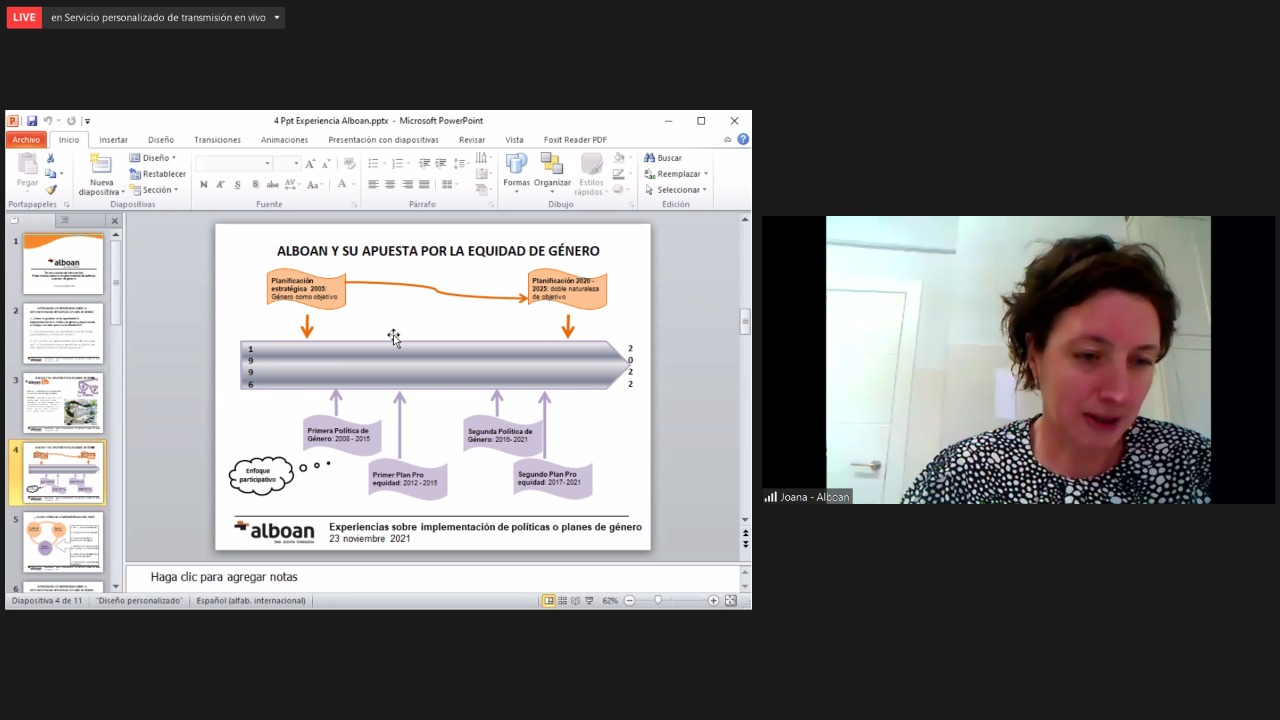Toggle Normal view button in status bar
This screenshot has height=720, width=1280.
coord(549,601)
